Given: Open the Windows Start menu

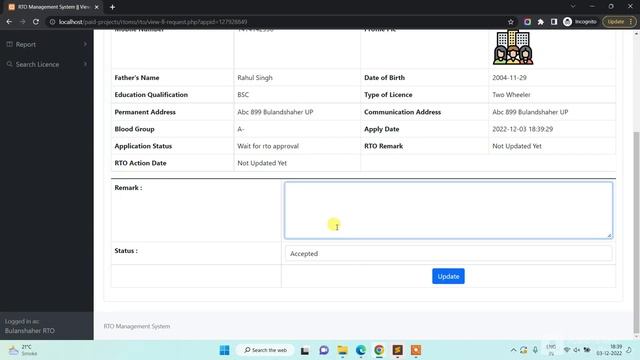Looking at the screenshot, I should (x=224, y=350).
